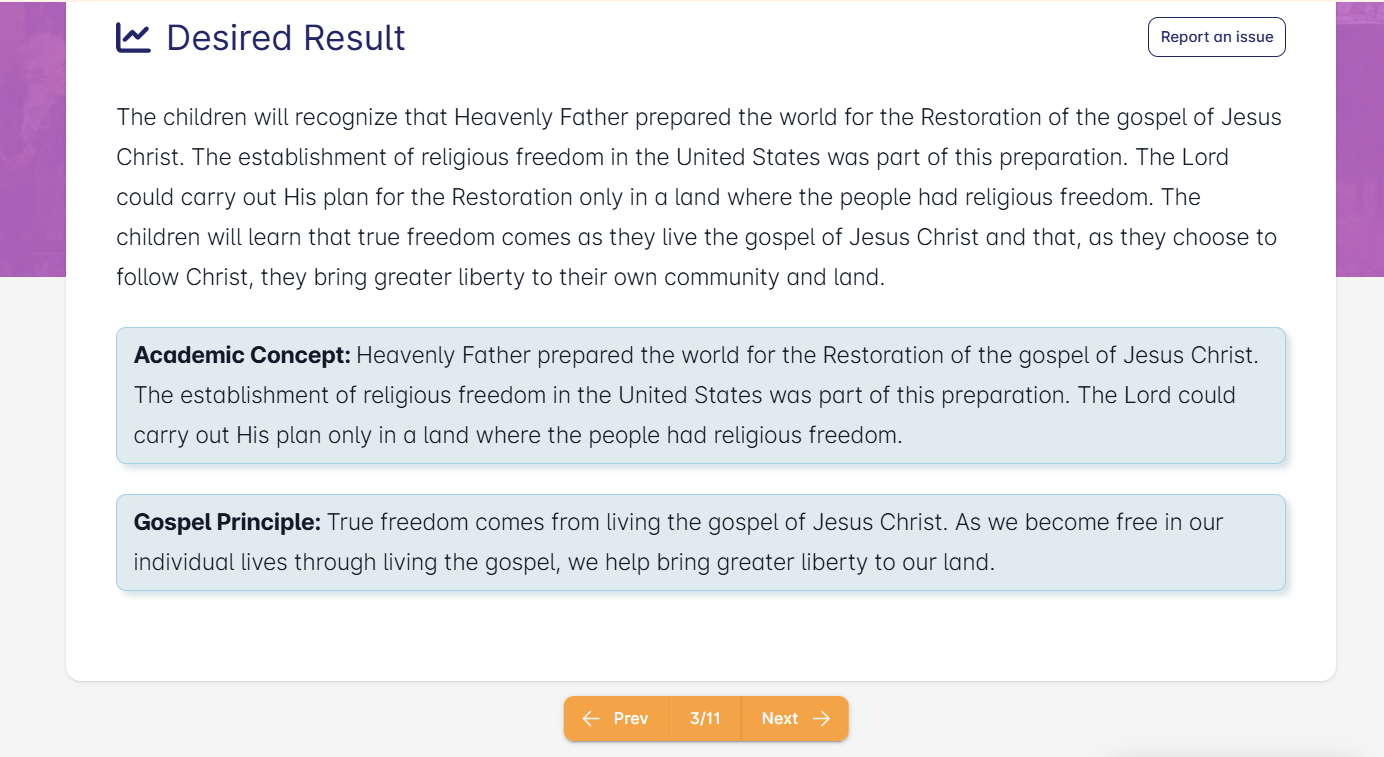Viewport: 1384px width, 757px height.
Task: Go back using the Prev label
Action: 631,719
